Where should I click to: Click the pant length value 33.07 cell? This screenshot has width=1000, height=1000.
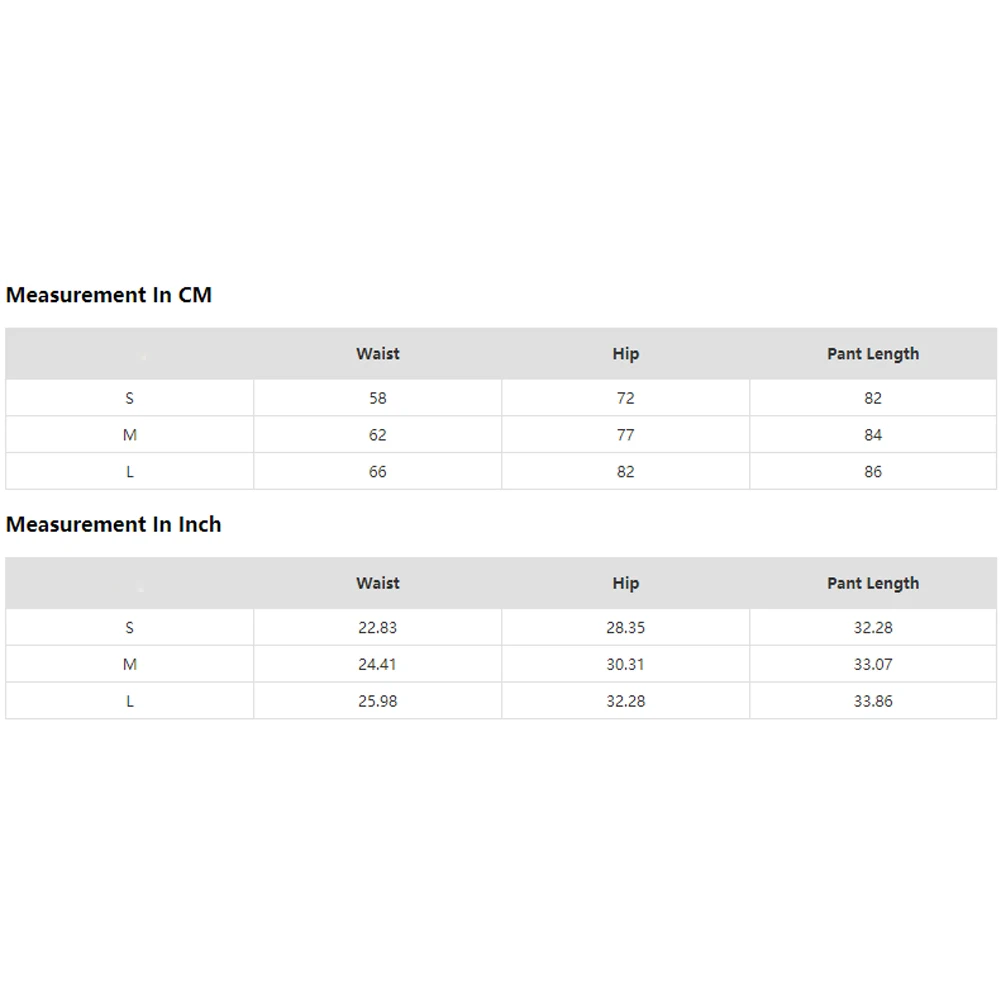pyautogui.click(x=872, y=664)
